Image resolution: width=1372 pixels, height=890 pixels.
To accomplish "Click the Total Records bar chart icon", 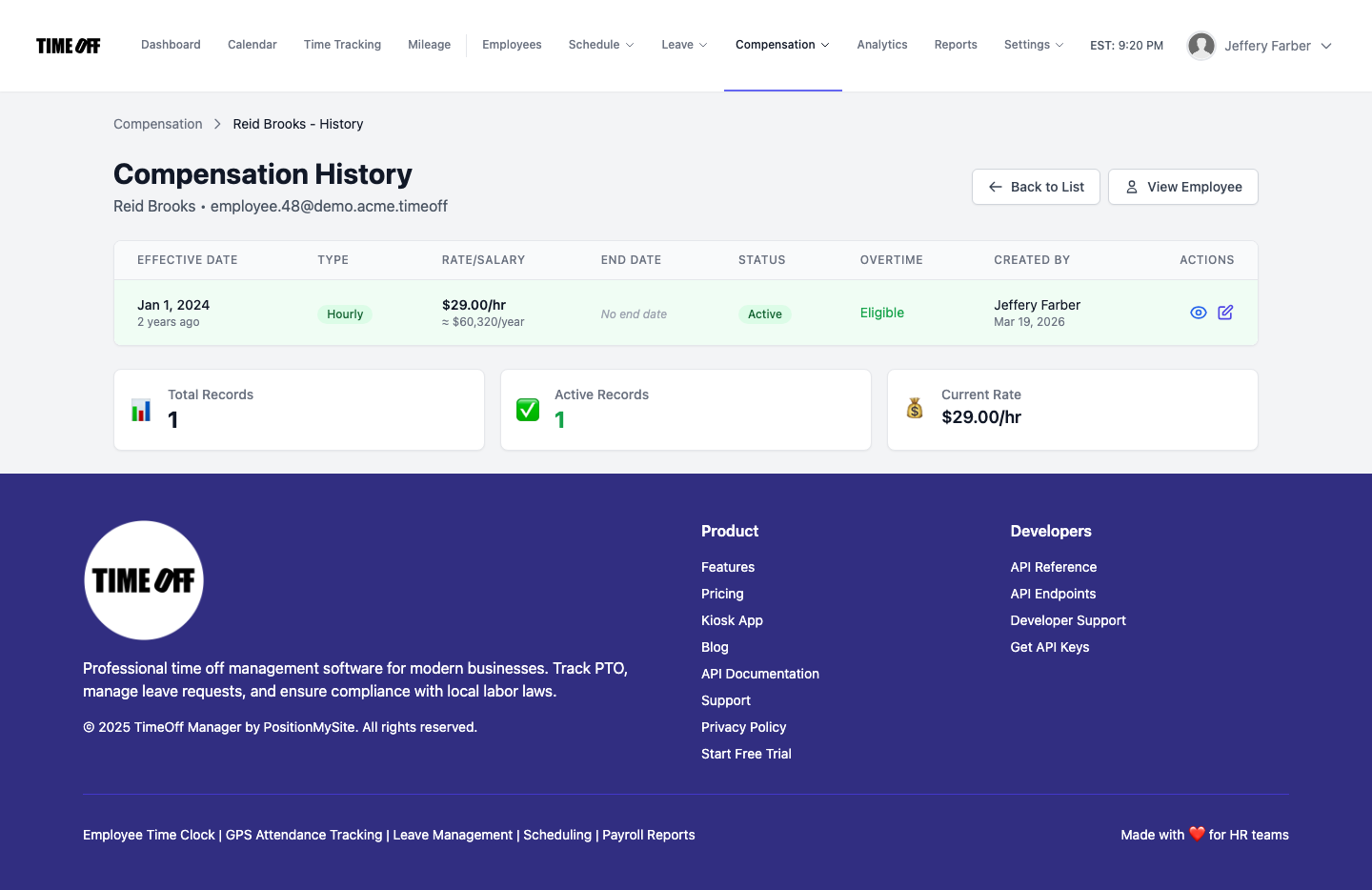I will tap(141, 410).
